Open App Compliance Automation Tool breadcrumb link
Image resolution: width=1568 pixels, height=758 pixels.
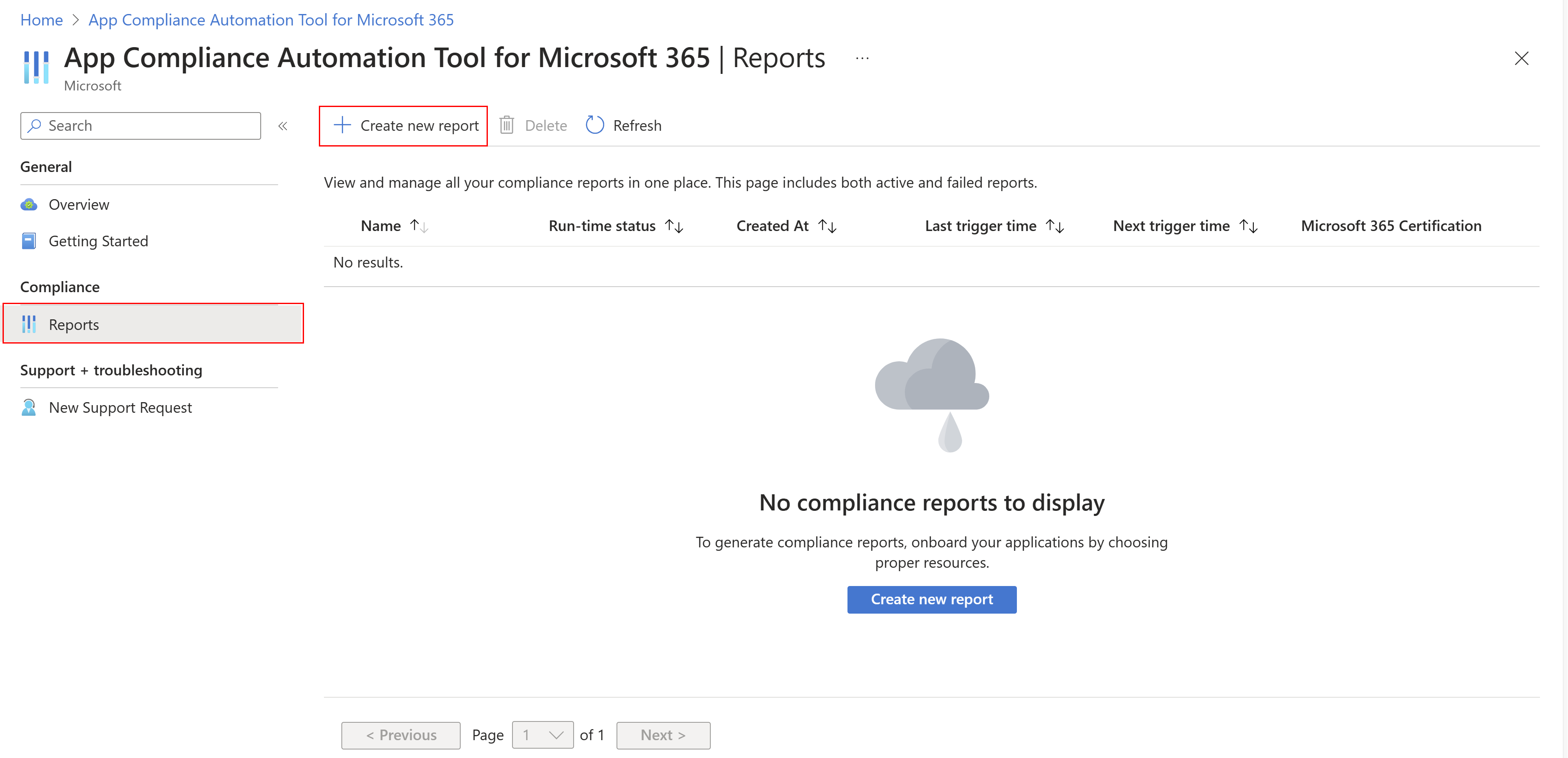tap(271, 20)
